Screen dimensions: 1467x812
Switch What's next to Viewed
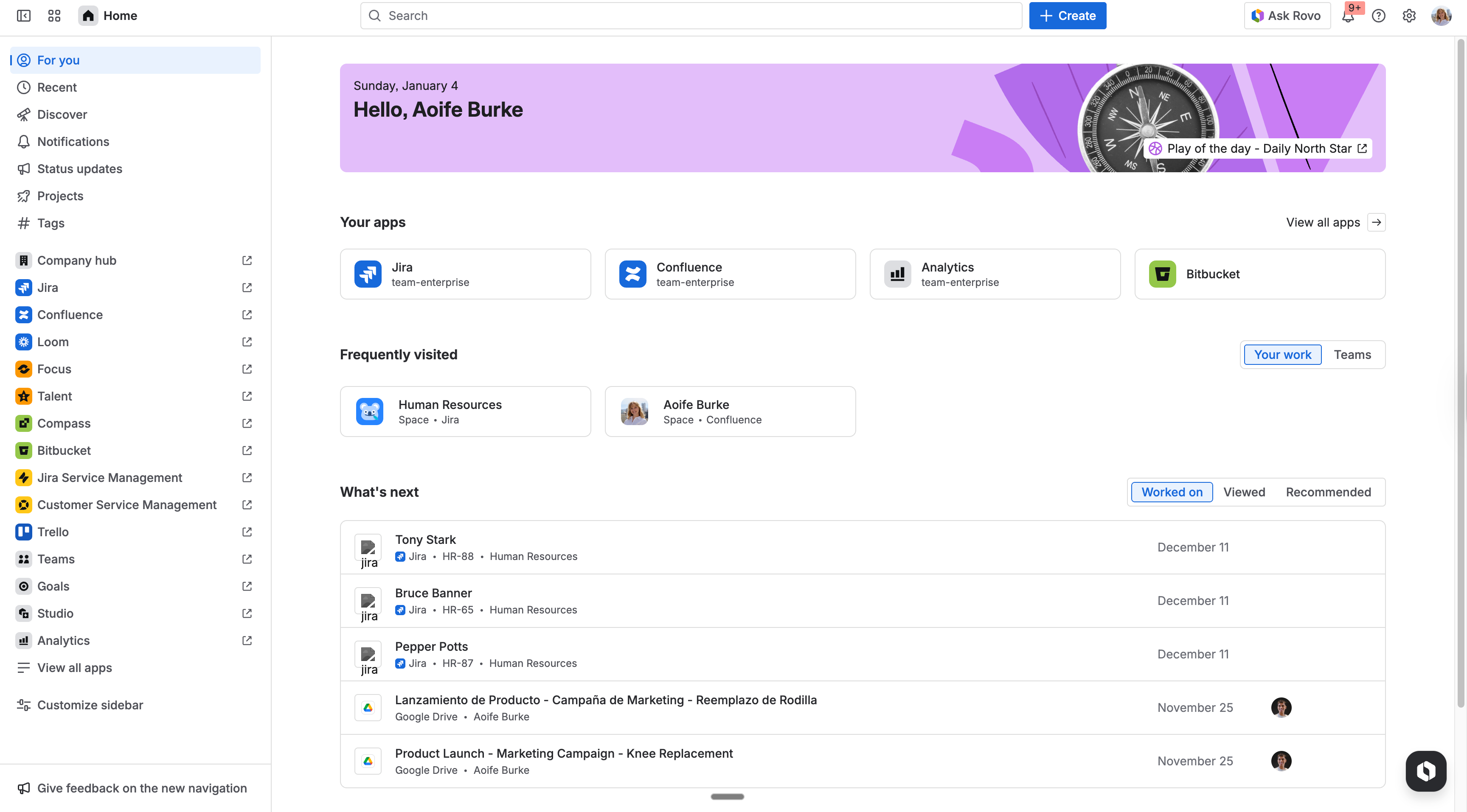pyautogui.click(x=1244, y=492)
